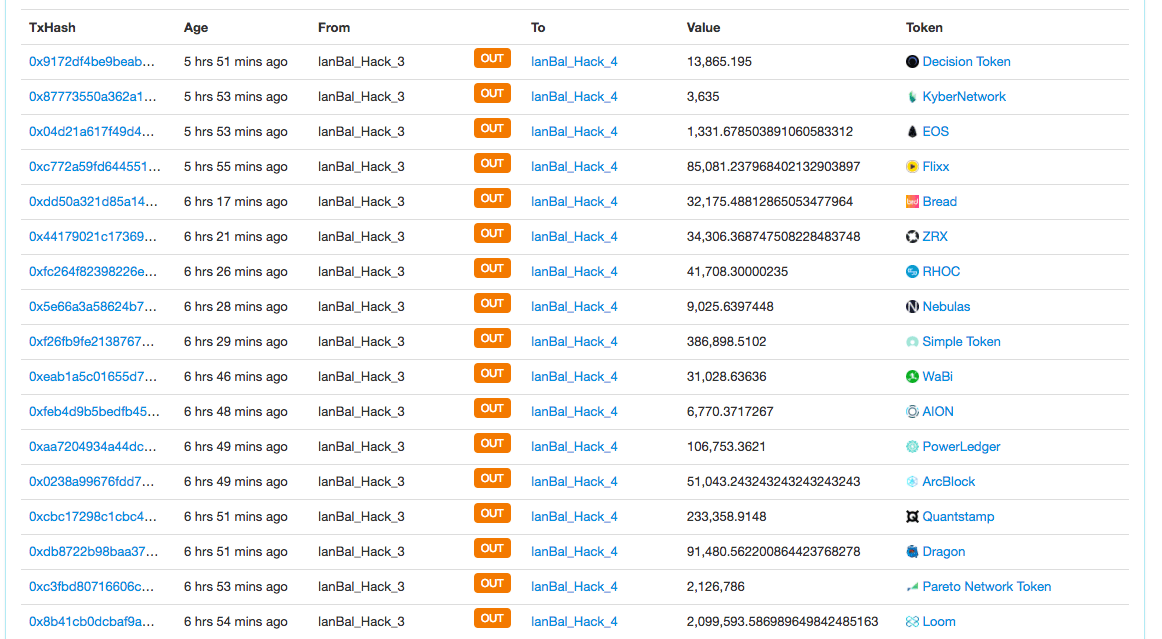This screenshot has width=1162, height=639.
Task: Click the EOS token icon
Action: coord(912,132)
